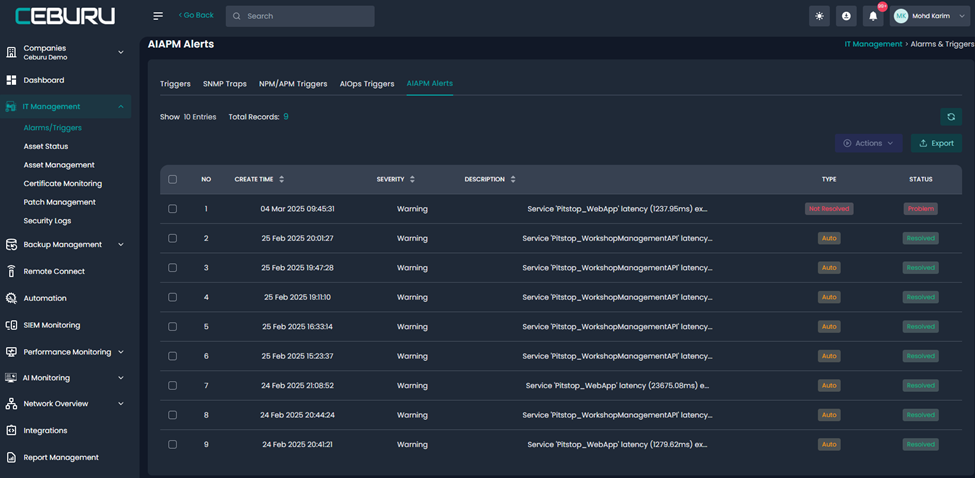This screenshot has width=975, height=478.
Task: Click the Ceburu logo
Action: pos(65,16)
